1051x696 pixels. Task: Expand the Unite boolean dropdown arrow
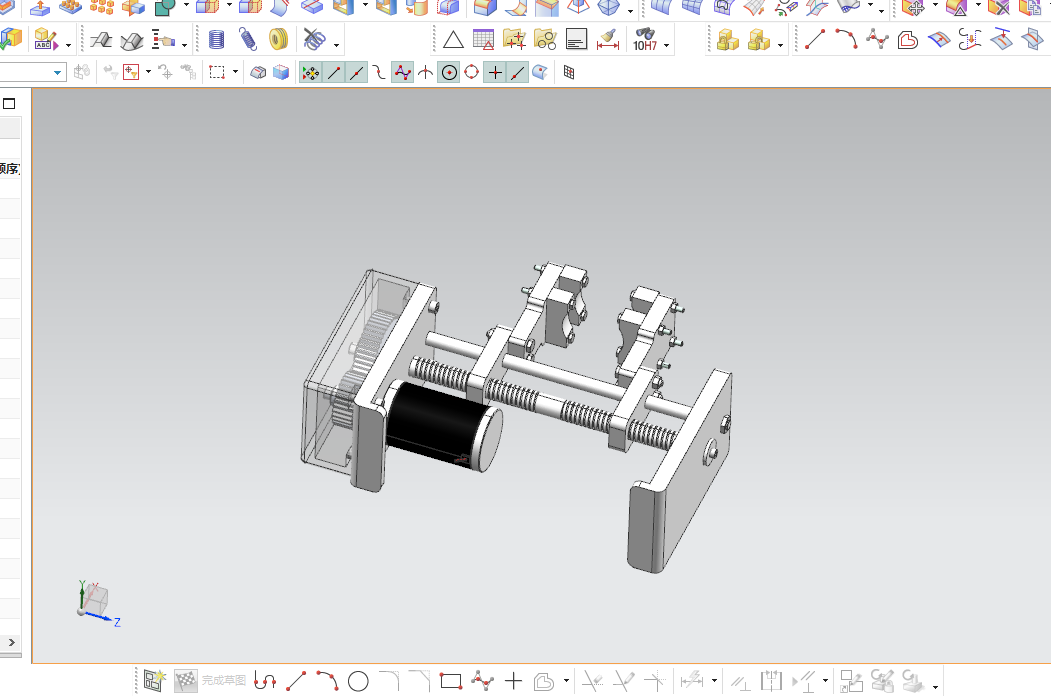click(186, 5)
